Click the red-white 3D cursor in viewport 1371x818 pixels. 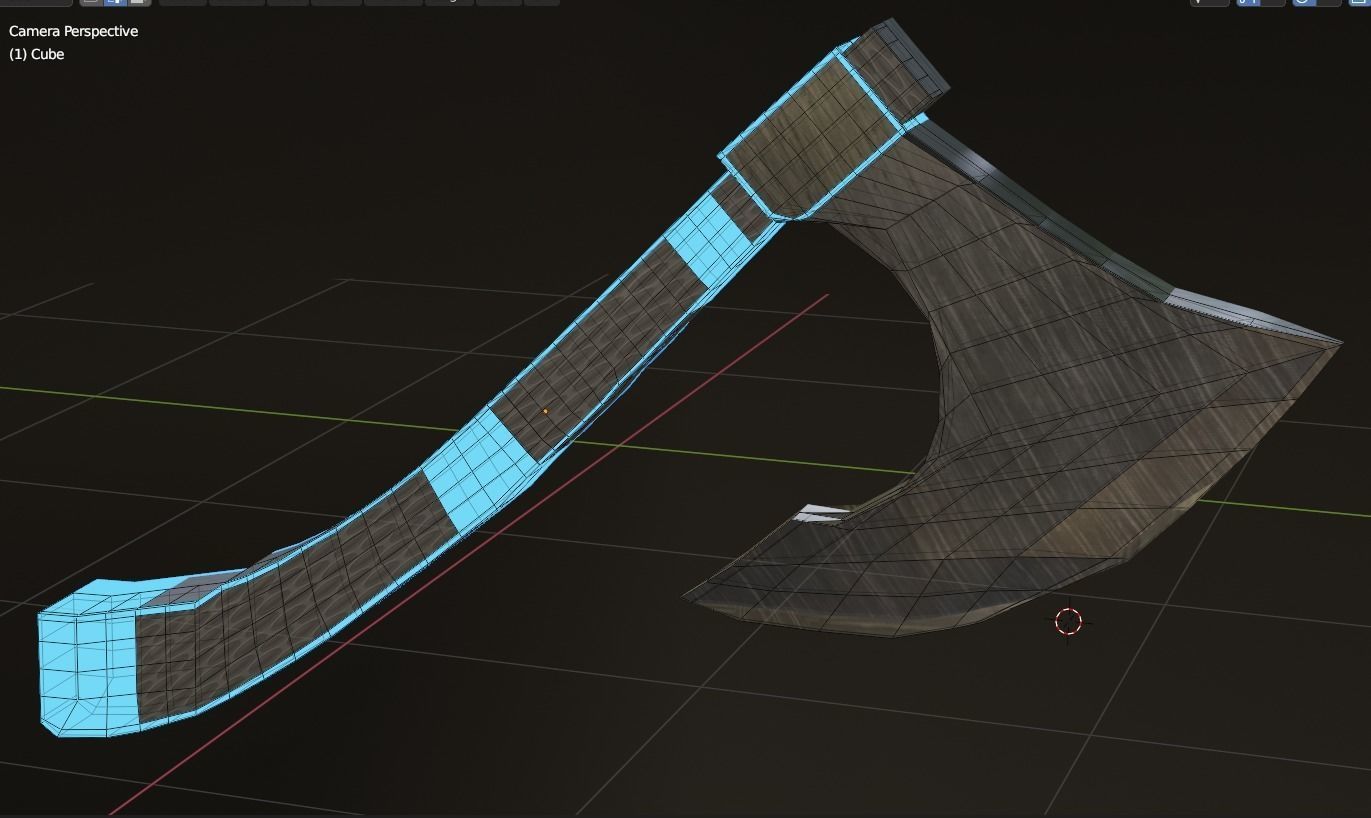tap(1069, 621)
